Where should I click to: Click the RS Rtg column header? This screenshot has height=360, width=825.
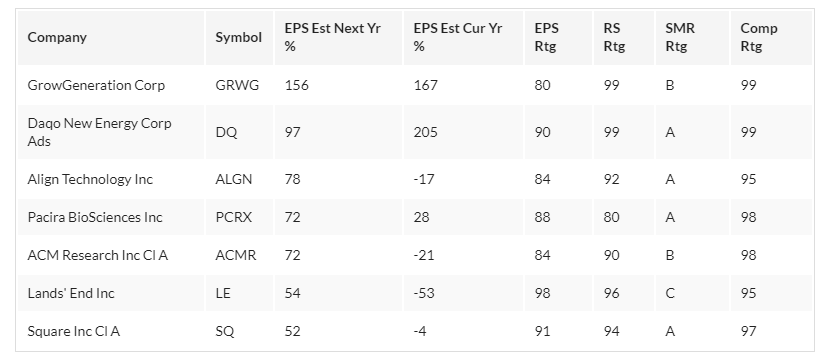(614, 37)
